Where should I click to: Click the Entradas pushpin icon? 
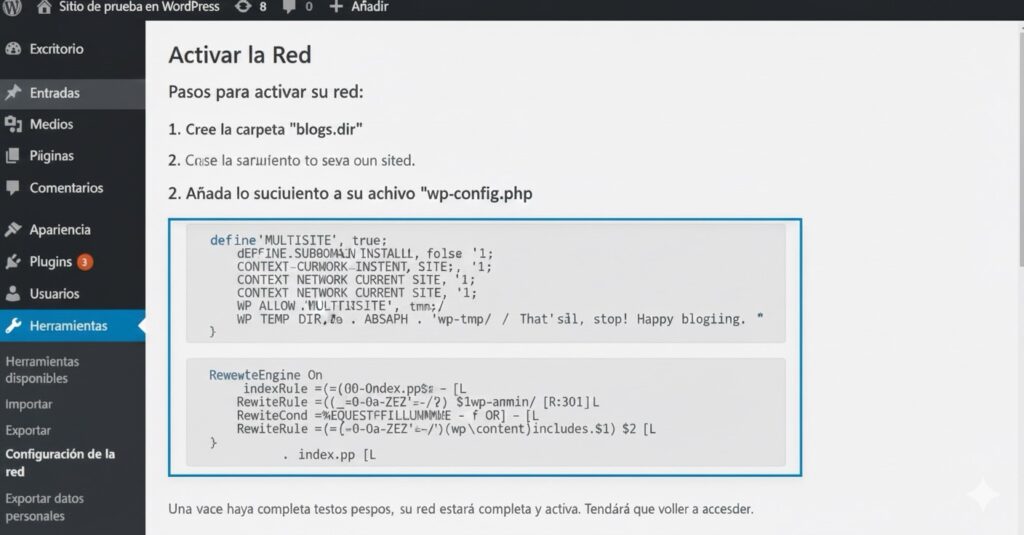[13, 93]
